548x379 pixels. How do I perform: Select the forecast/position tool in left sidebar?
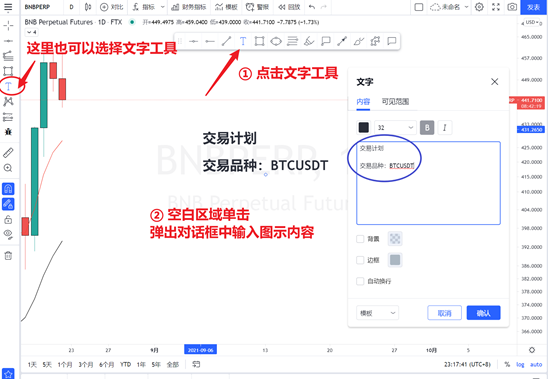(8, 117)
